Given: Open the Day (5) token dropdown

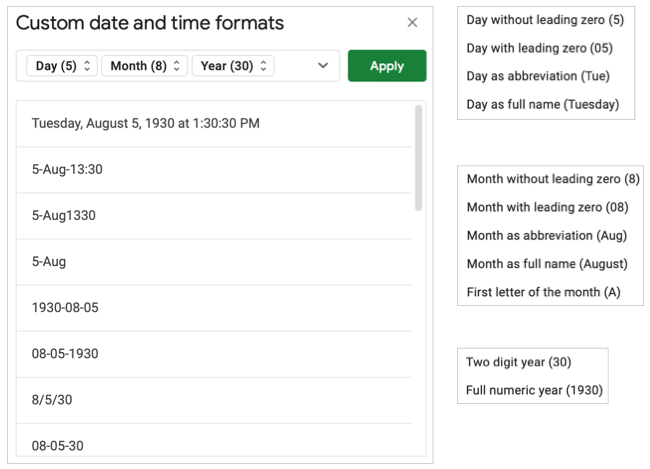Looking at the screenshot, I should click(x=64, y=66).
